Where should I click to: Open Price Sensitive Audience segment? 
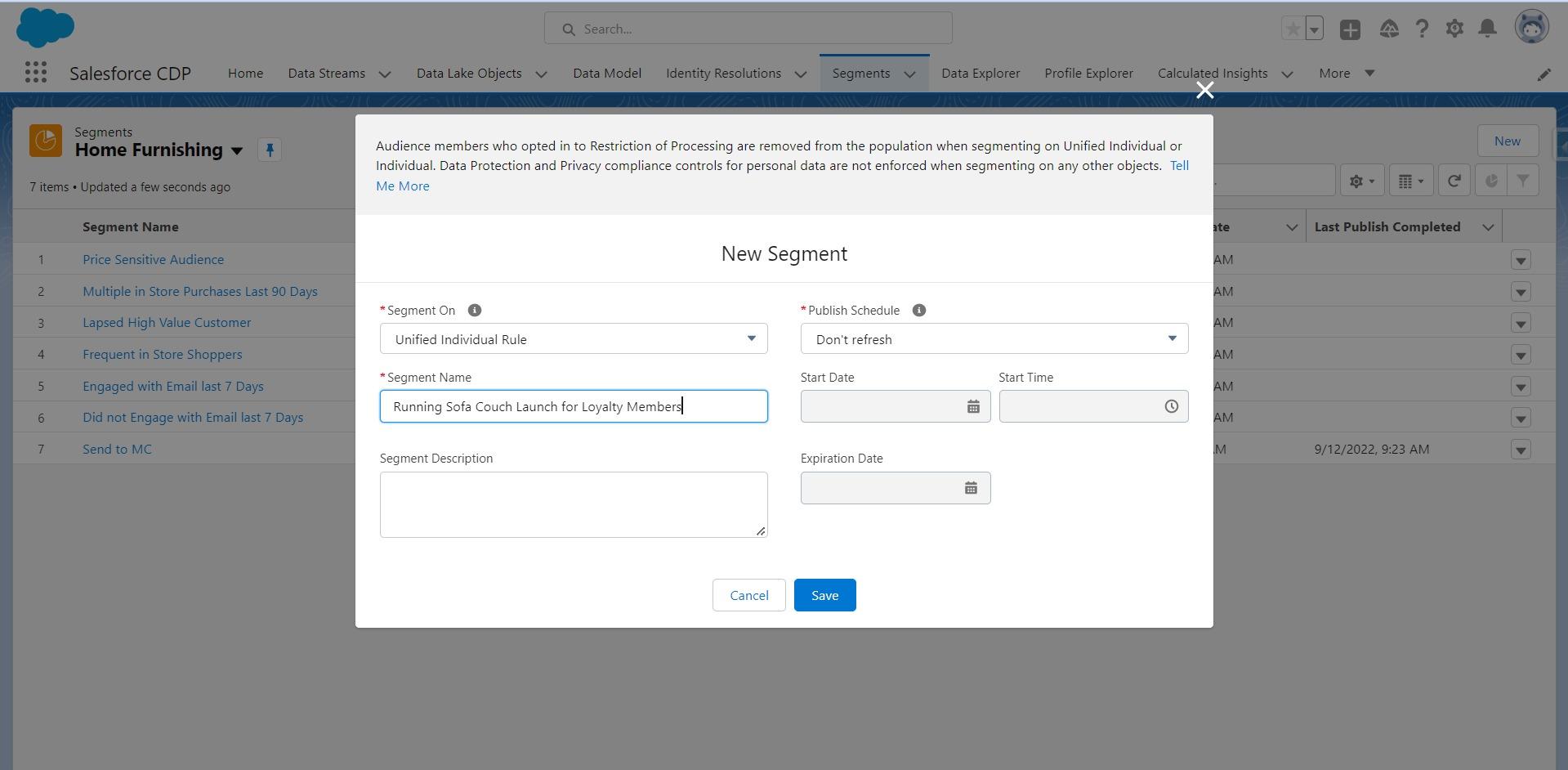tap(153, 259)
